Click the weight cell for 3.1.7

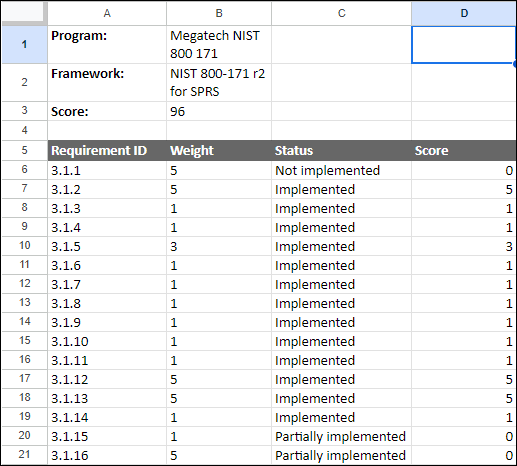pos(219,284)
